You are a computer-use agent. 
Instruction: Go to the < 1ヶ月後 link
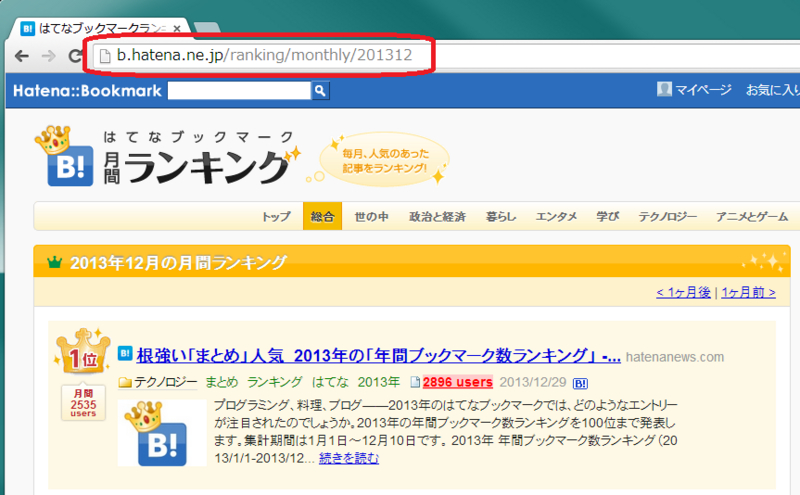click(x=683, y=292)
